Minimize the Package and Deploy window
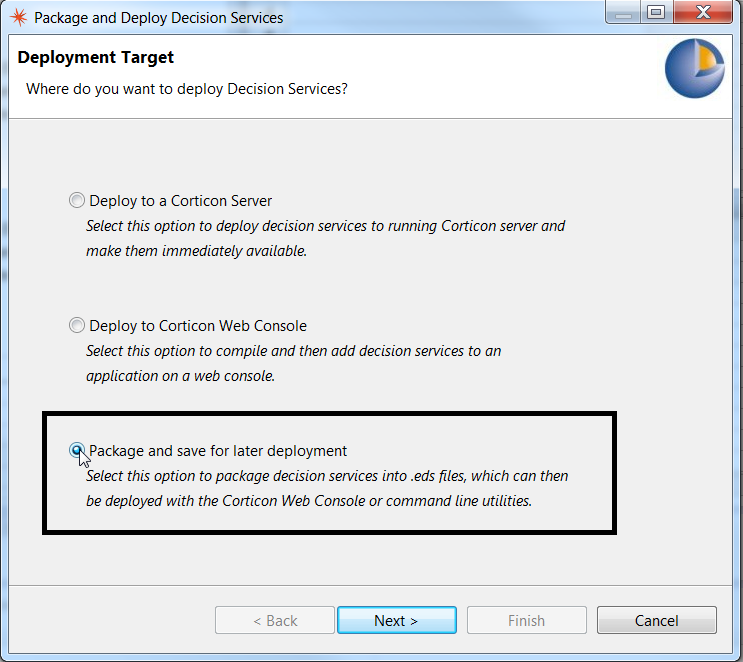 623,12
